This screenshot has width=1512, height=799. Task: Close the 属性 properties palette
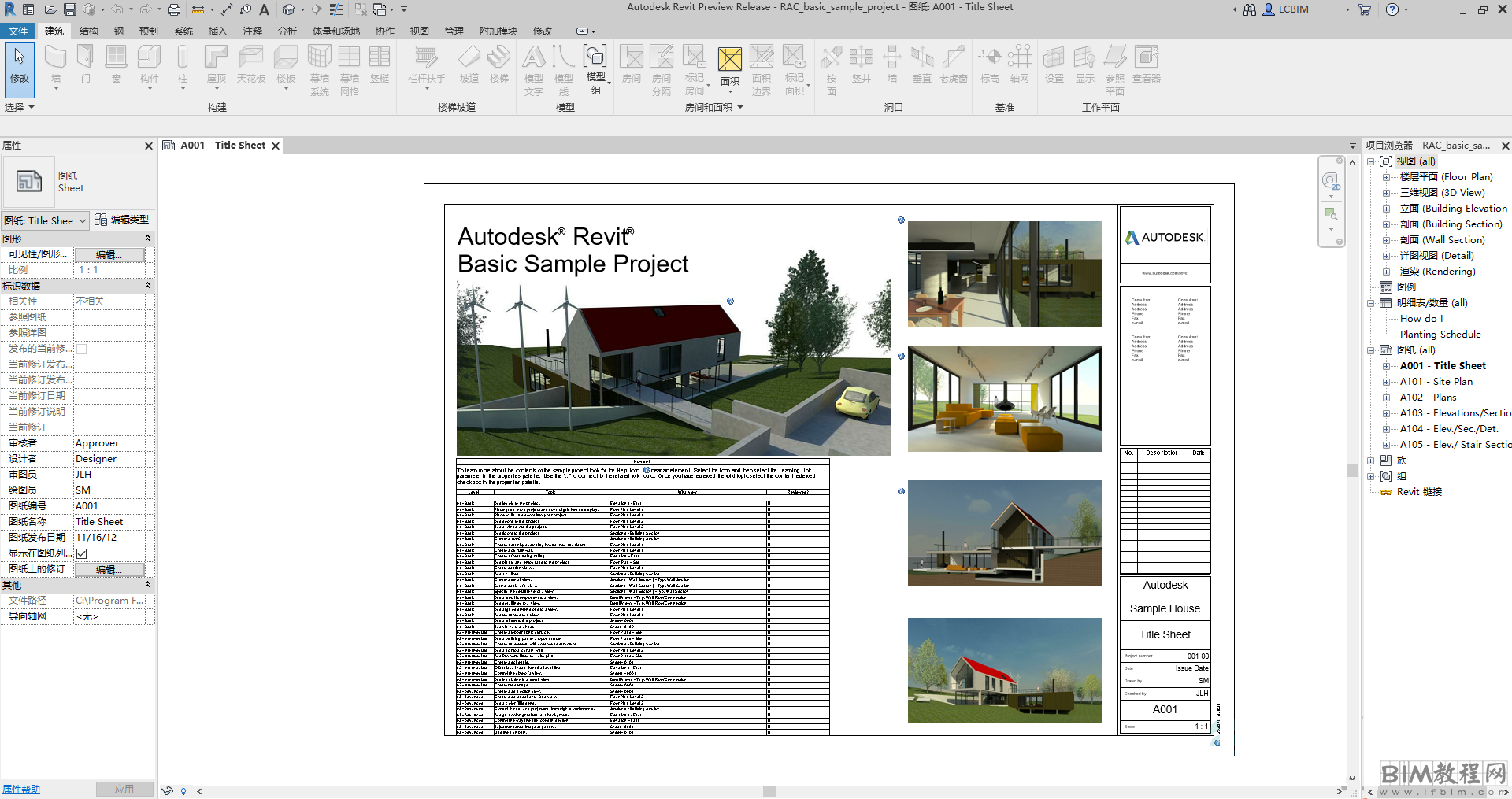tap(149, 146)
